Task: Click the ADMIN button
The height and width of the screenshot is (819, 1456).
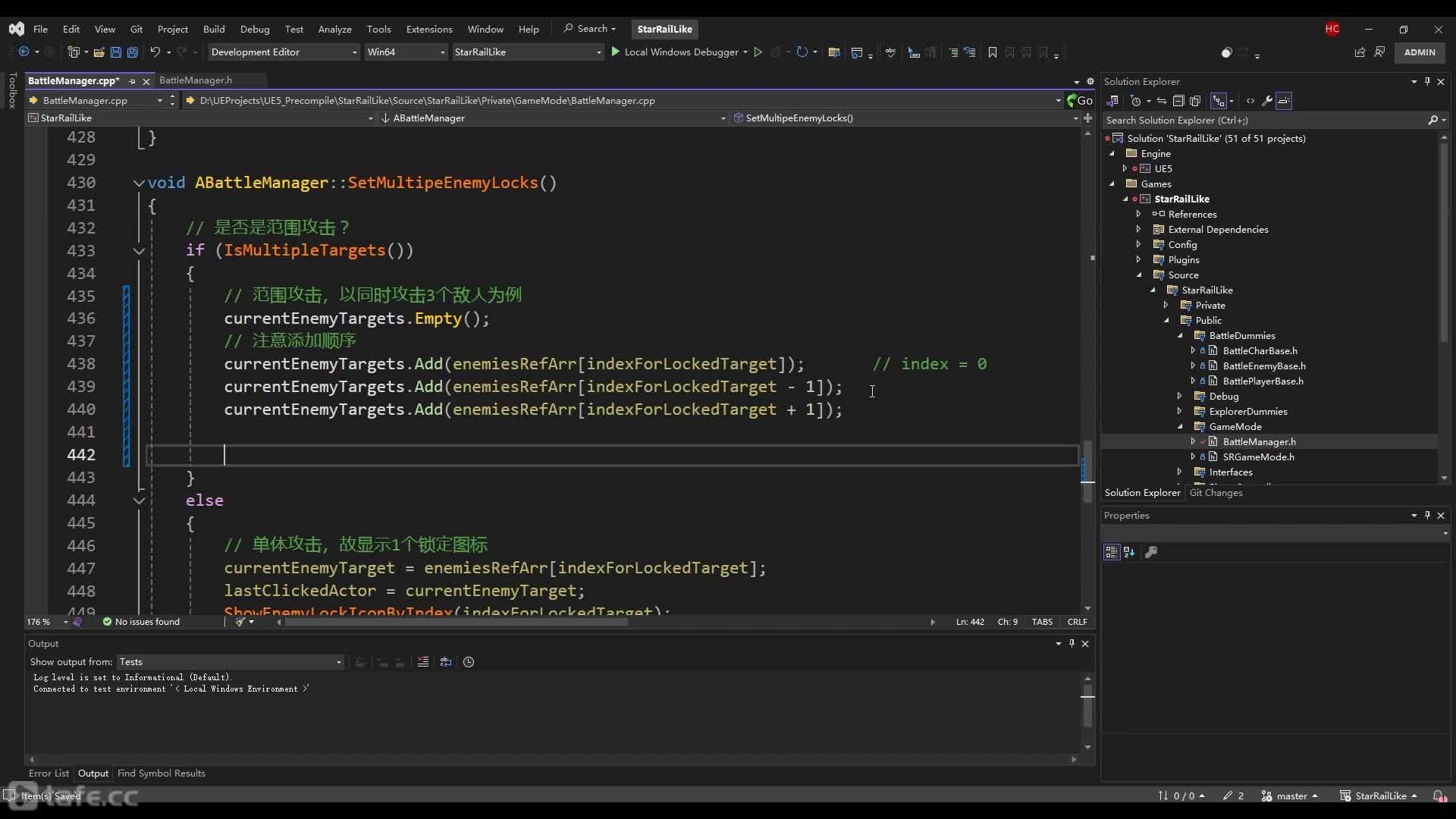Action: pyautogui.click(x=1420, y=52)
